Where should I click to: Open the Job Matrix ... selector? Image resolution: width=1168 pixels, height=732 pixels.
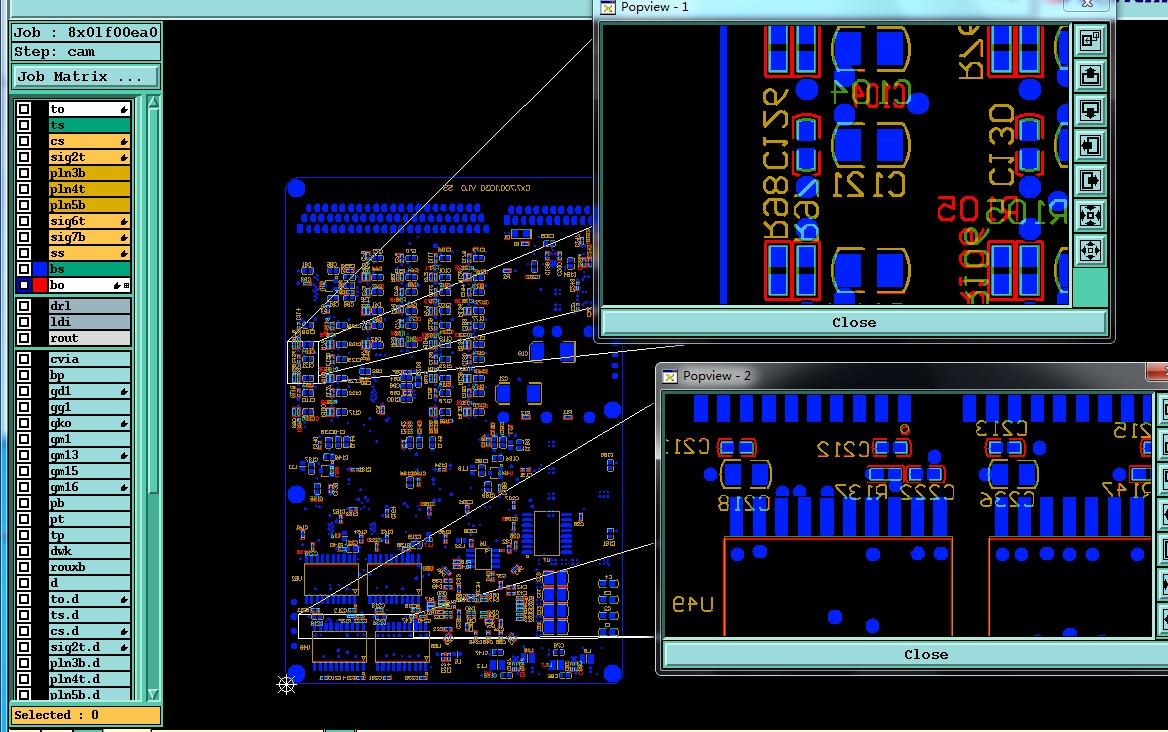[86, 77]
